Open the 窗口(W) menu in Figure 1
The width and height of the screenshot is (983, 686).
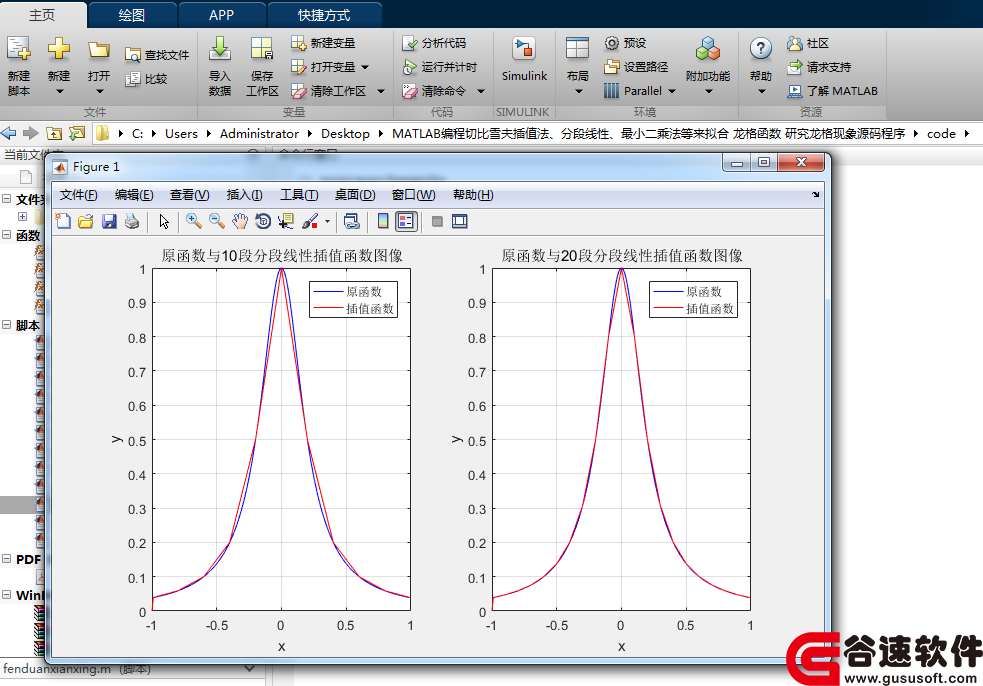pyautogui.click(x=413, y=195)
